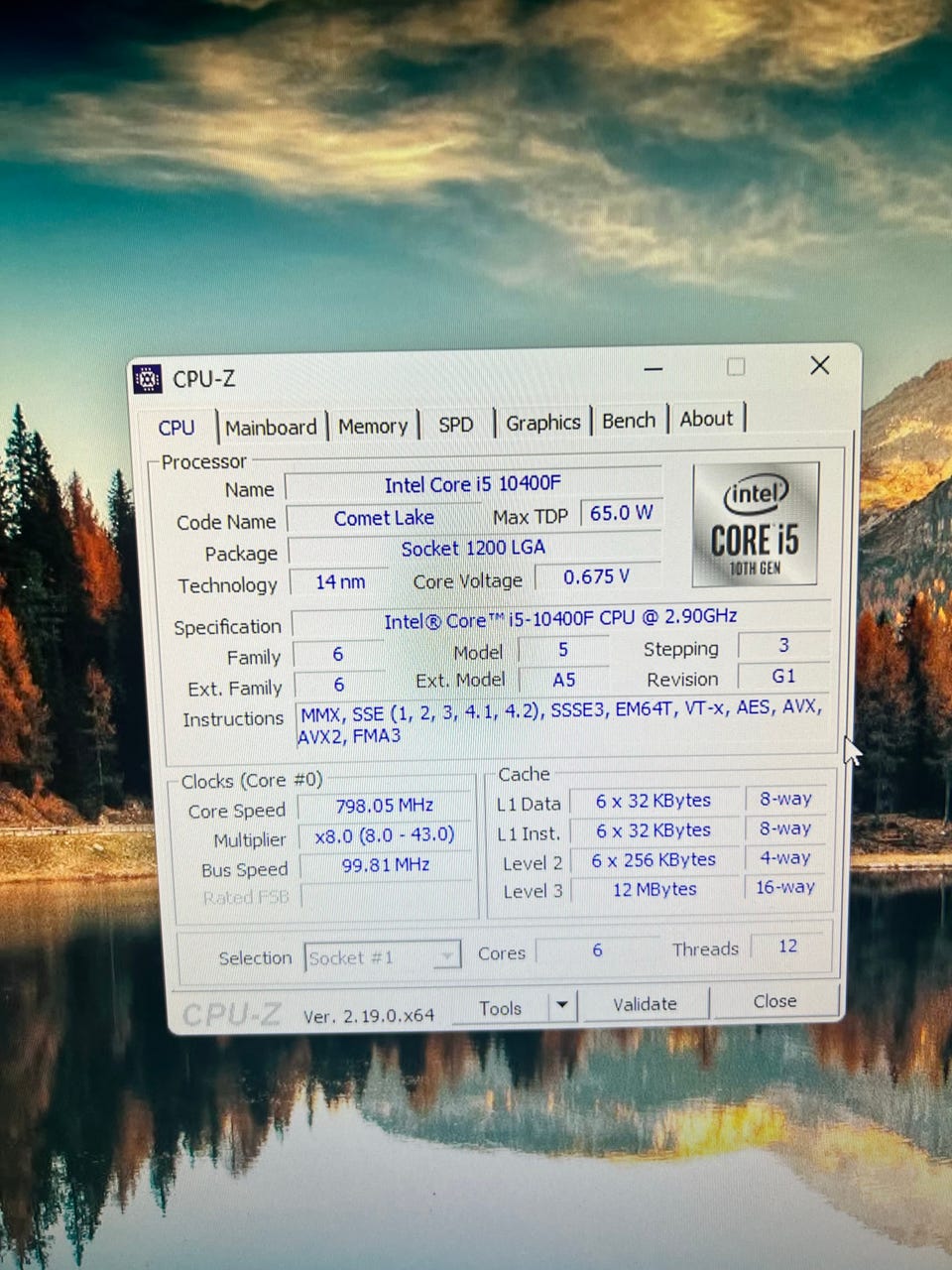Click the Core Voltage value 0.675 V

pyautogui.click(x=597, y=576)
